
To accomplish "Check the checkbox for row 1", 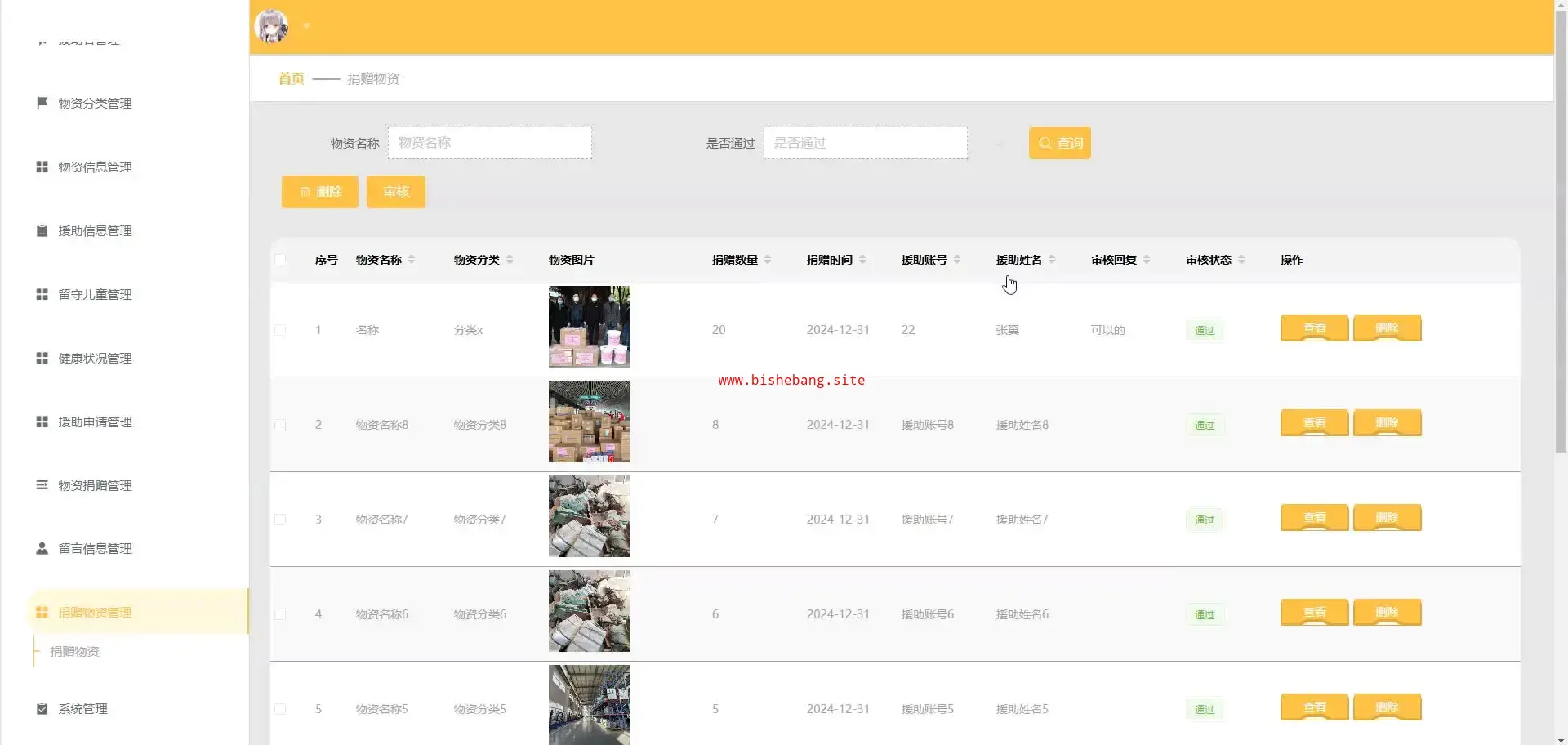I will click(280, 330).
